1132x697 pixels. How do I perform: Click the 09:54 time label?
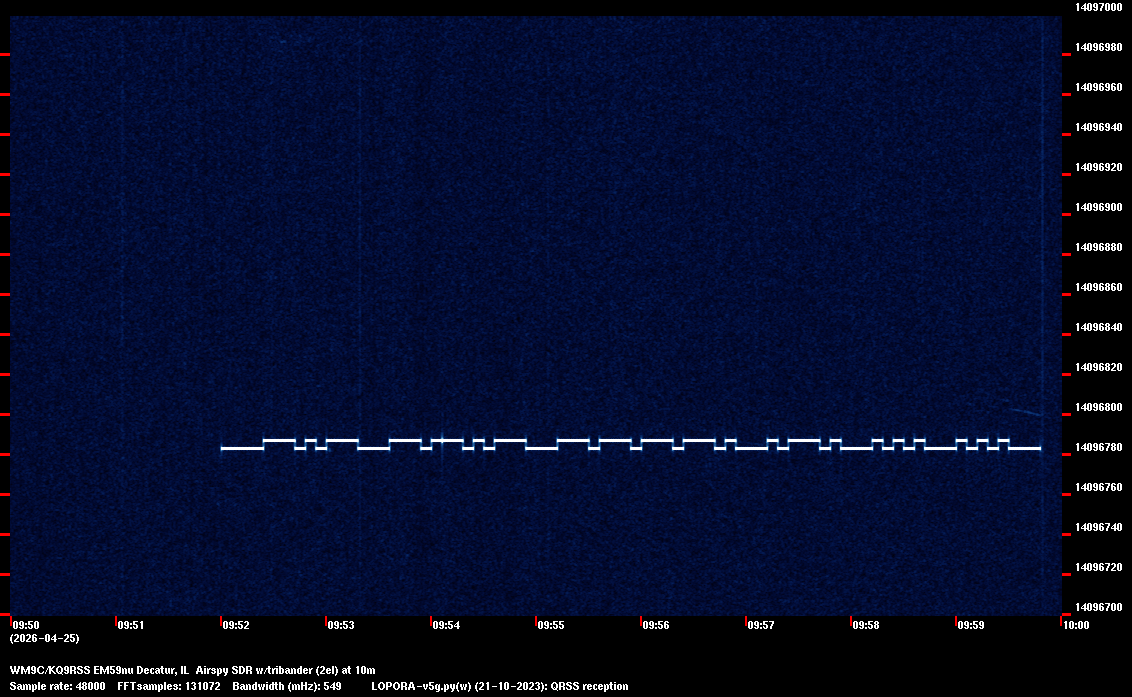pyautogui.click(x=445, y=626)
